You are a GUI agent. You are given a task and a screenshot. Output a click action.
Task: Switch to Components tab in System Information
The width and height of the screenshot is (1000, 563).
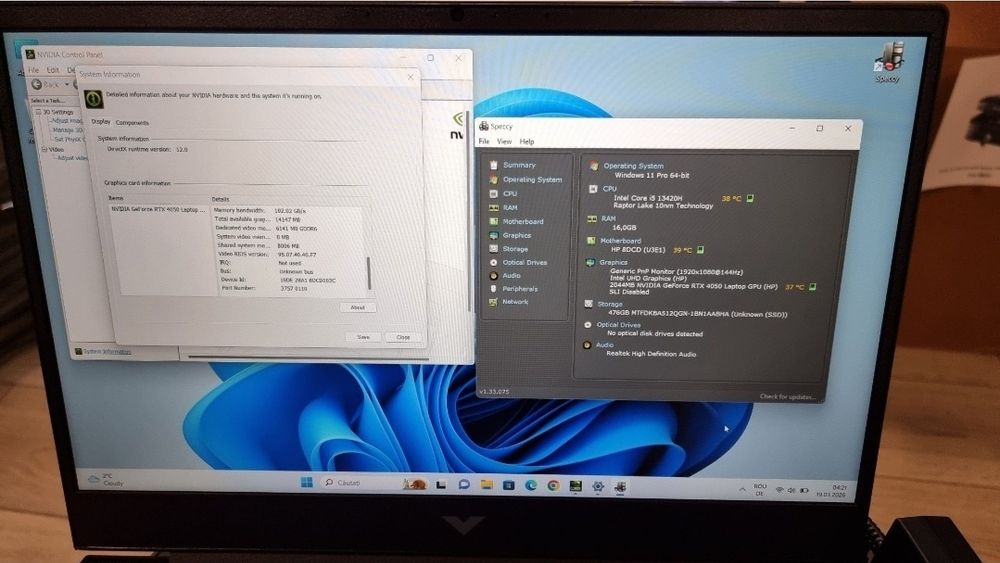[x=132, y=122]
